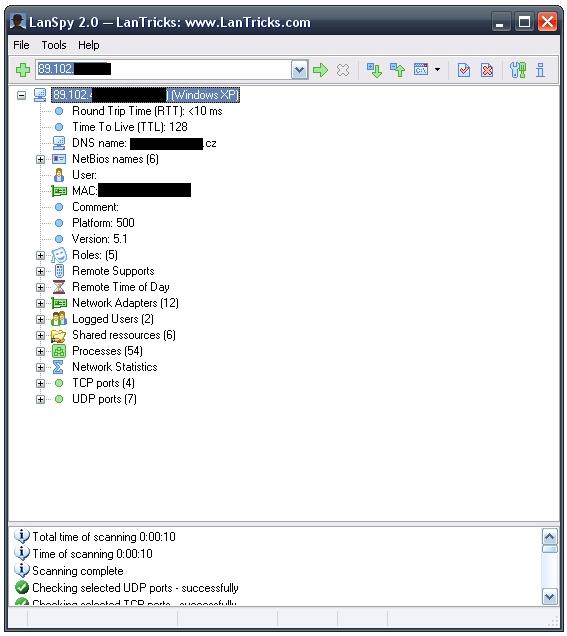Select 'Time of scanning 0:00:10' log line

pos(92,554)
